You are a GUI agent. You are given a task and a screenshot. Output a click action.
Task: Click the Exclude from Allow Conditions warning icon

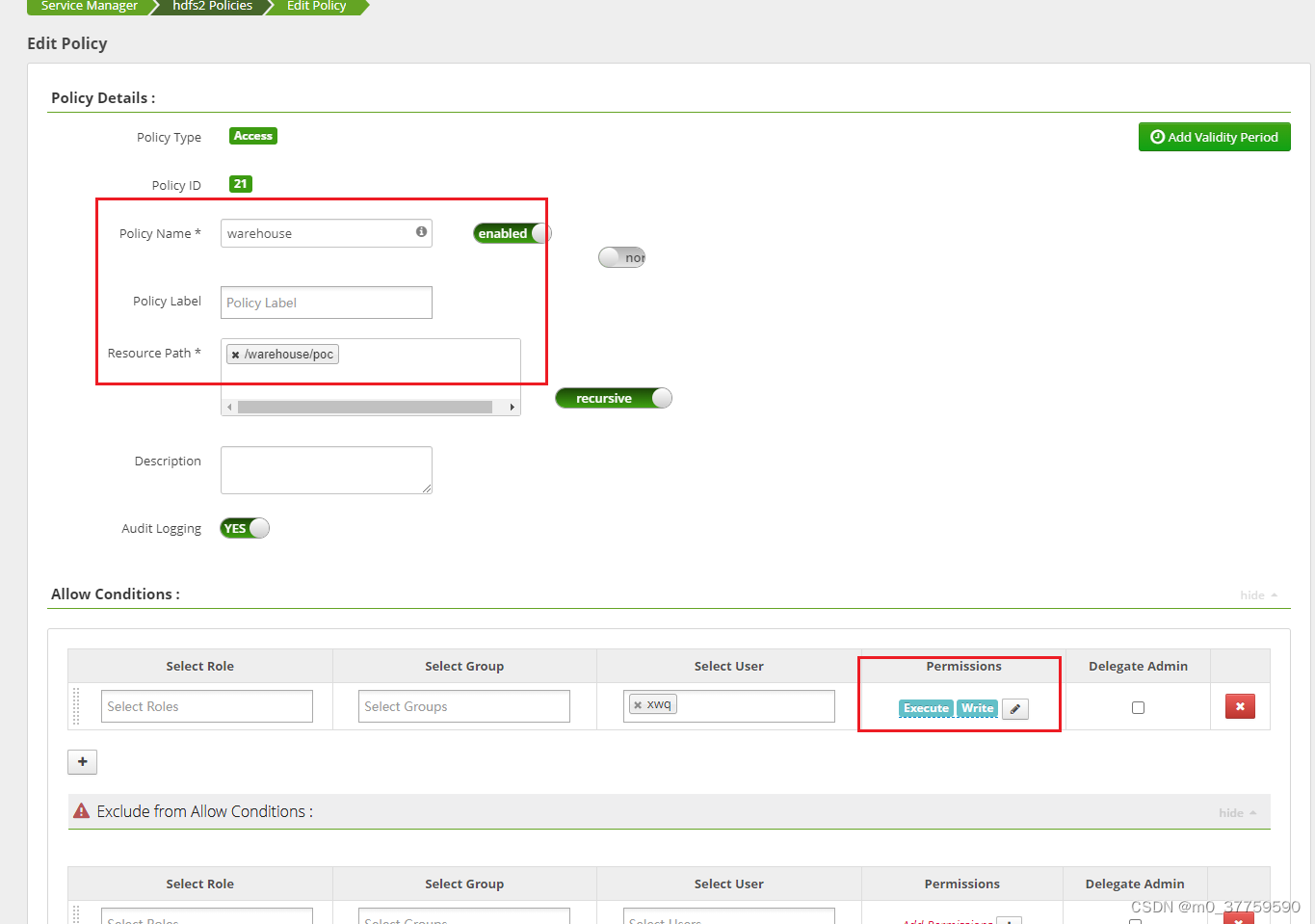tap(82, 811)
